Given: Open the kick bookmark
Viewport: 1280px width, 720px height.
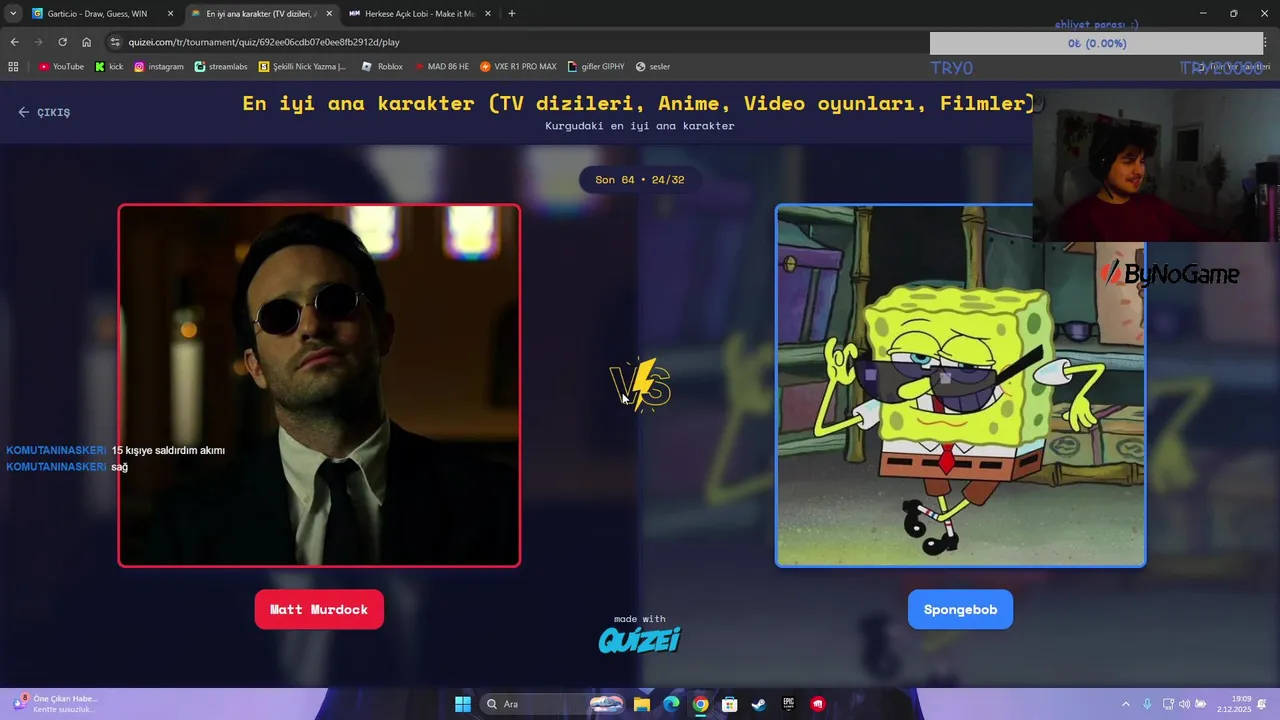Looking at the screenshot, I should (x=109, y=66).
